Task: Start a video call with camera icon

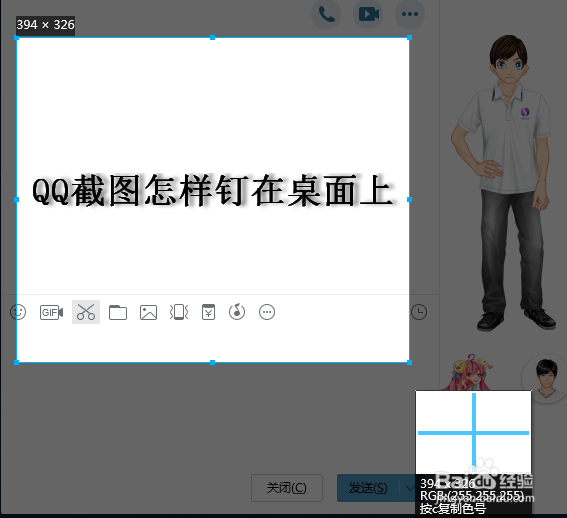Action: point(368,14)
